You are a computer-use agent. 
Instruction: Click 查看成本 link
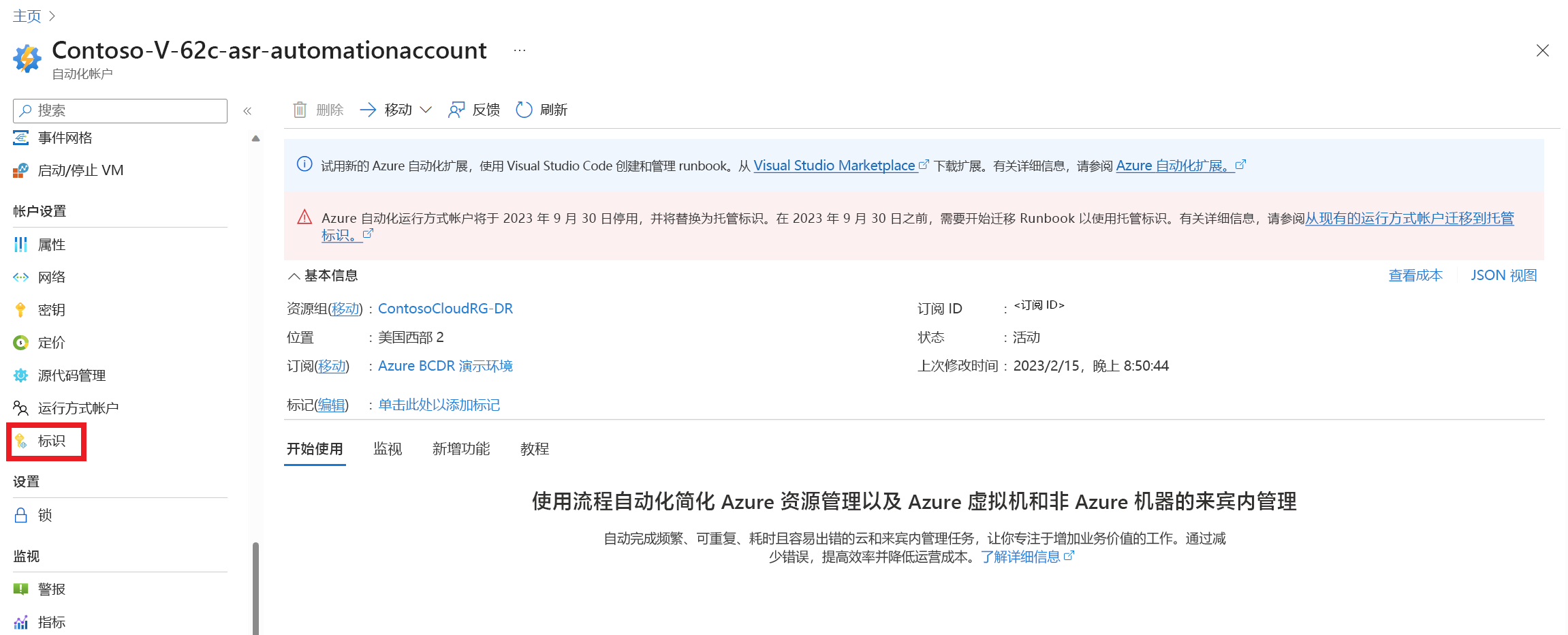(1415, 275)
